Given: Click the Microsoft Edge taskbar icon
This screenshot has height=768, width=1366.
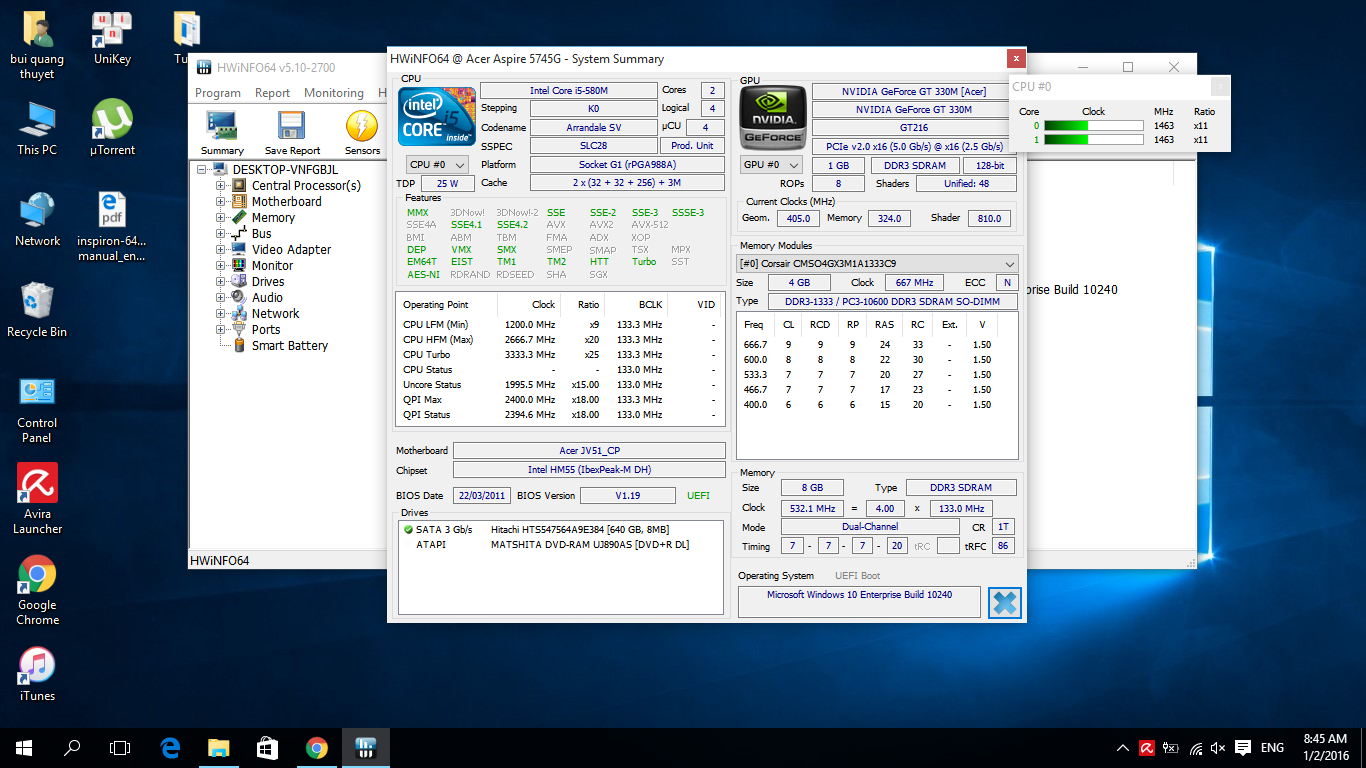Looking at the screenshot, I should 170,747.
